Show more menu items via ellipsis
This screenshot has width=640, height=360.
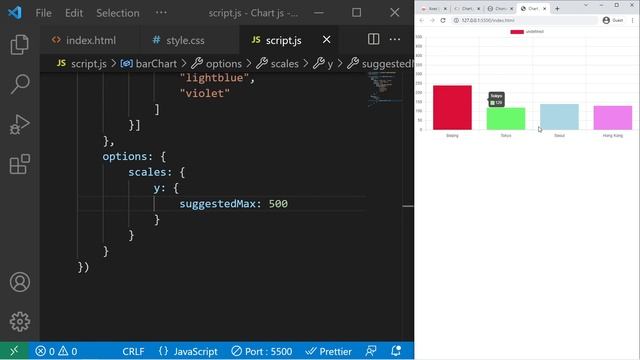161,13
